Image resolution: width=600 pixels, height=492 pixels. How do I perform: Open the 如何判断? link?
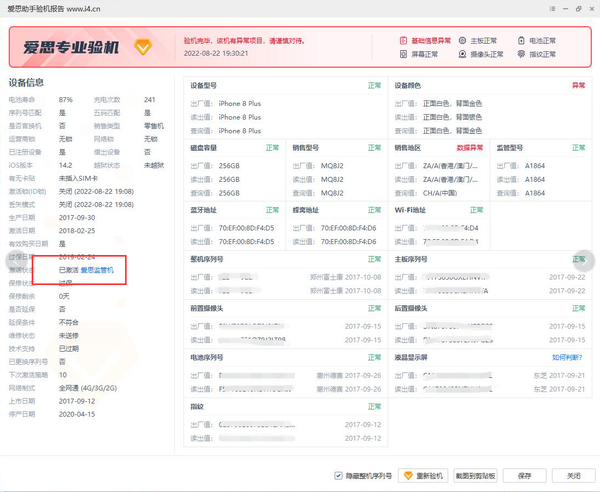tap(567, 357)
